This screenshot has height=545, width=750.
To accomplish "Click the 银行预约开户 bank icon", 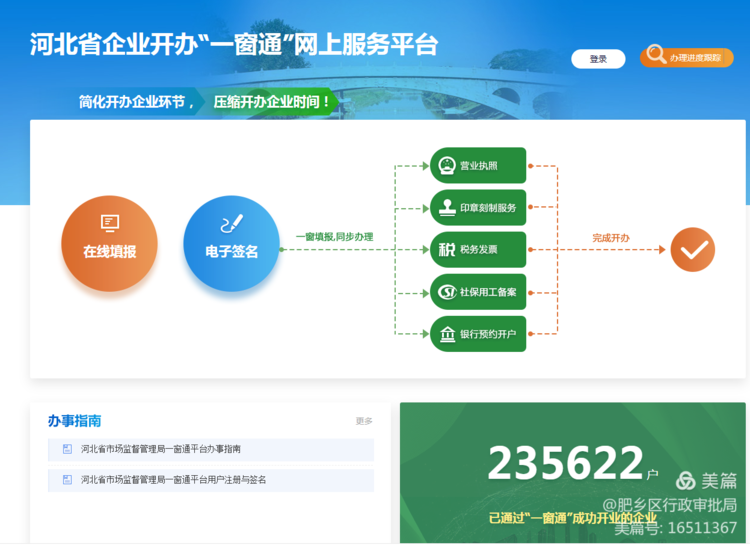I will click(446, 334).
